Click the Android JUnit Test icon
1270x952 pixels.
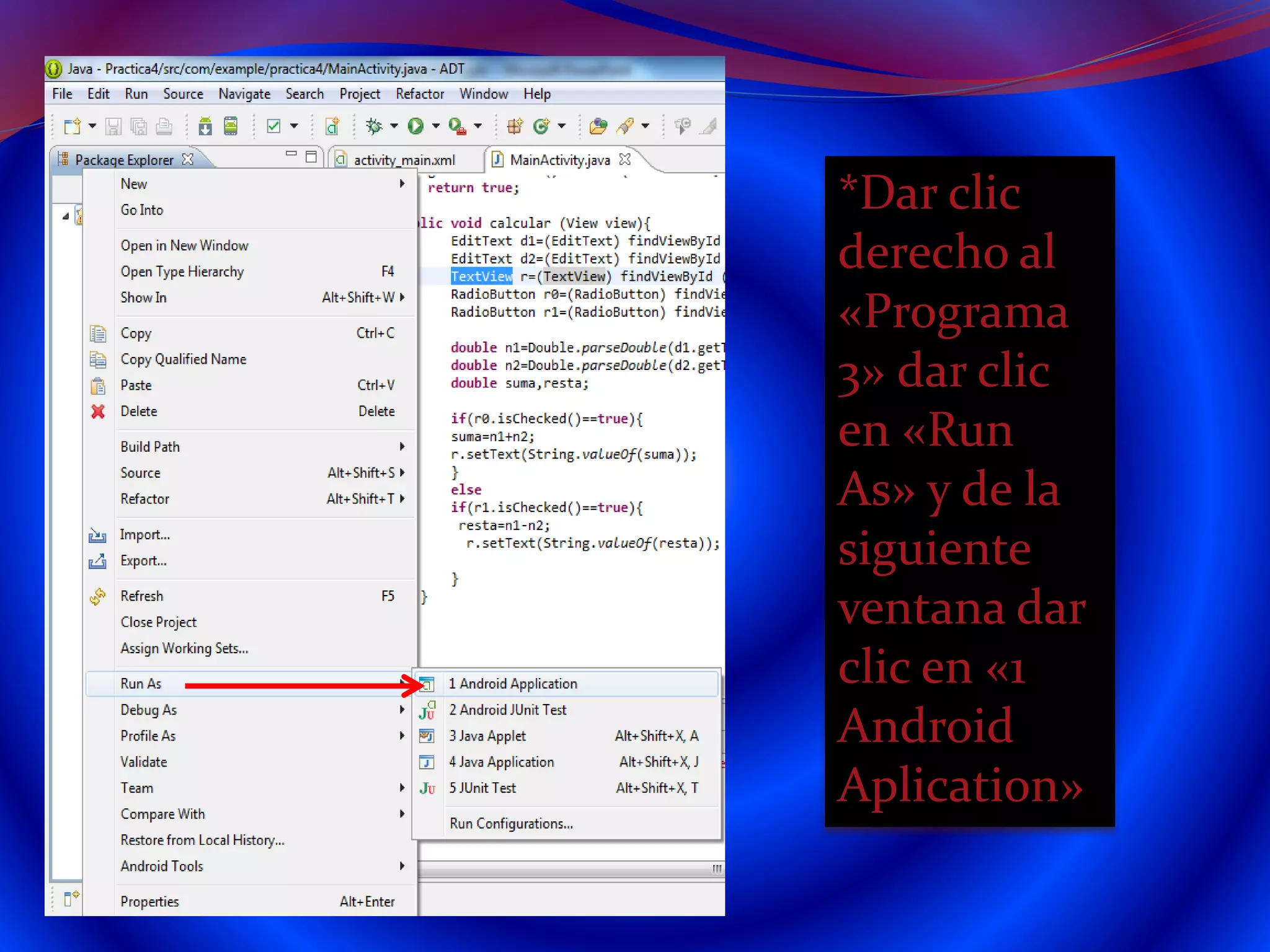427,710
